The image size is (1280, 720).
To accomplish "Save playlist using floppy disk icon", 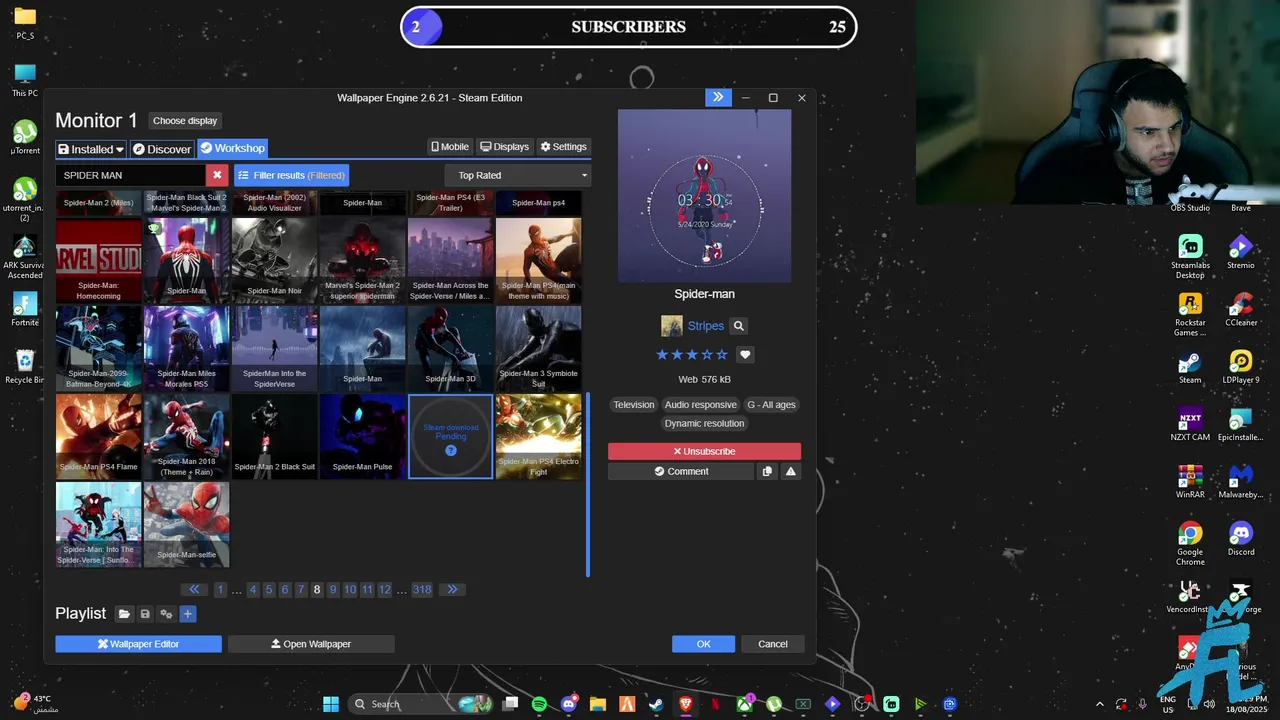I will point(145,614).
